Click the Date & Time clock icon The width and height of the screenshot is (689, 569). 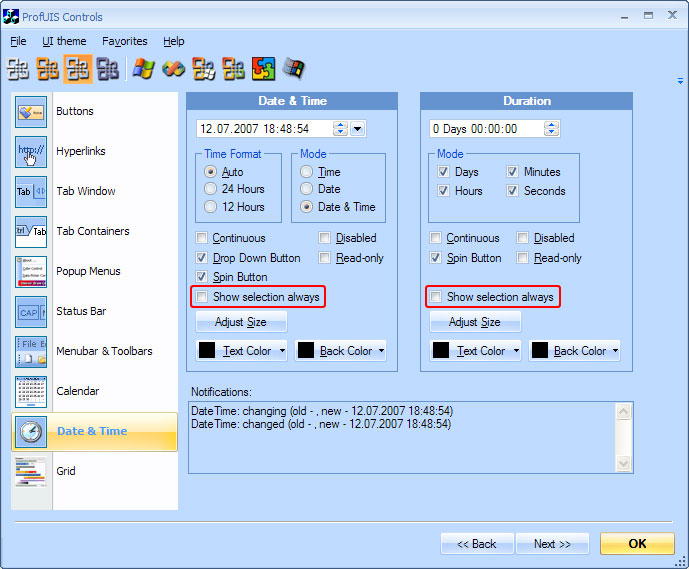pos(31,431)
